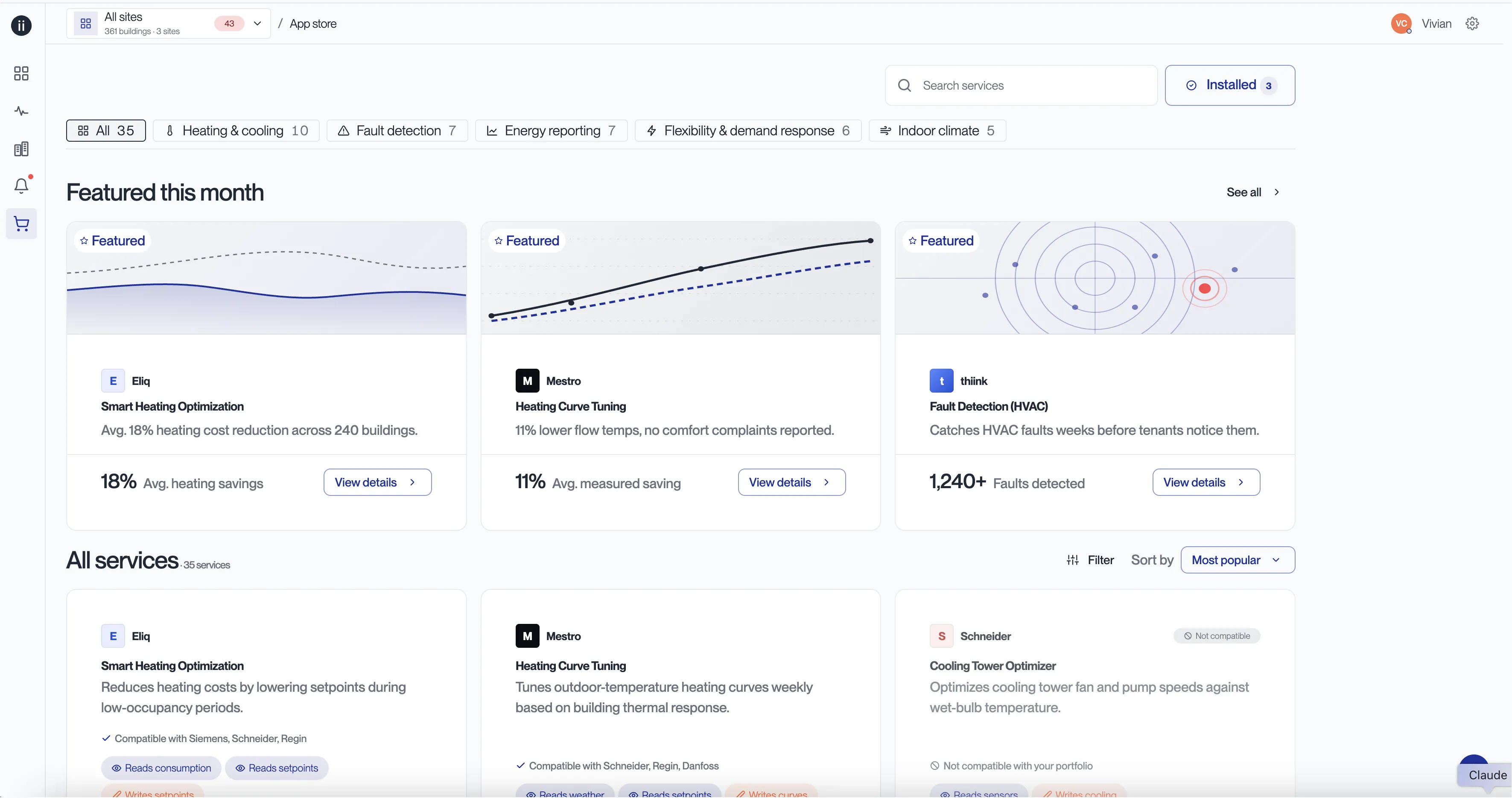
Task: Open the Most popular sort dropdown
Action: click(1237, 560)
